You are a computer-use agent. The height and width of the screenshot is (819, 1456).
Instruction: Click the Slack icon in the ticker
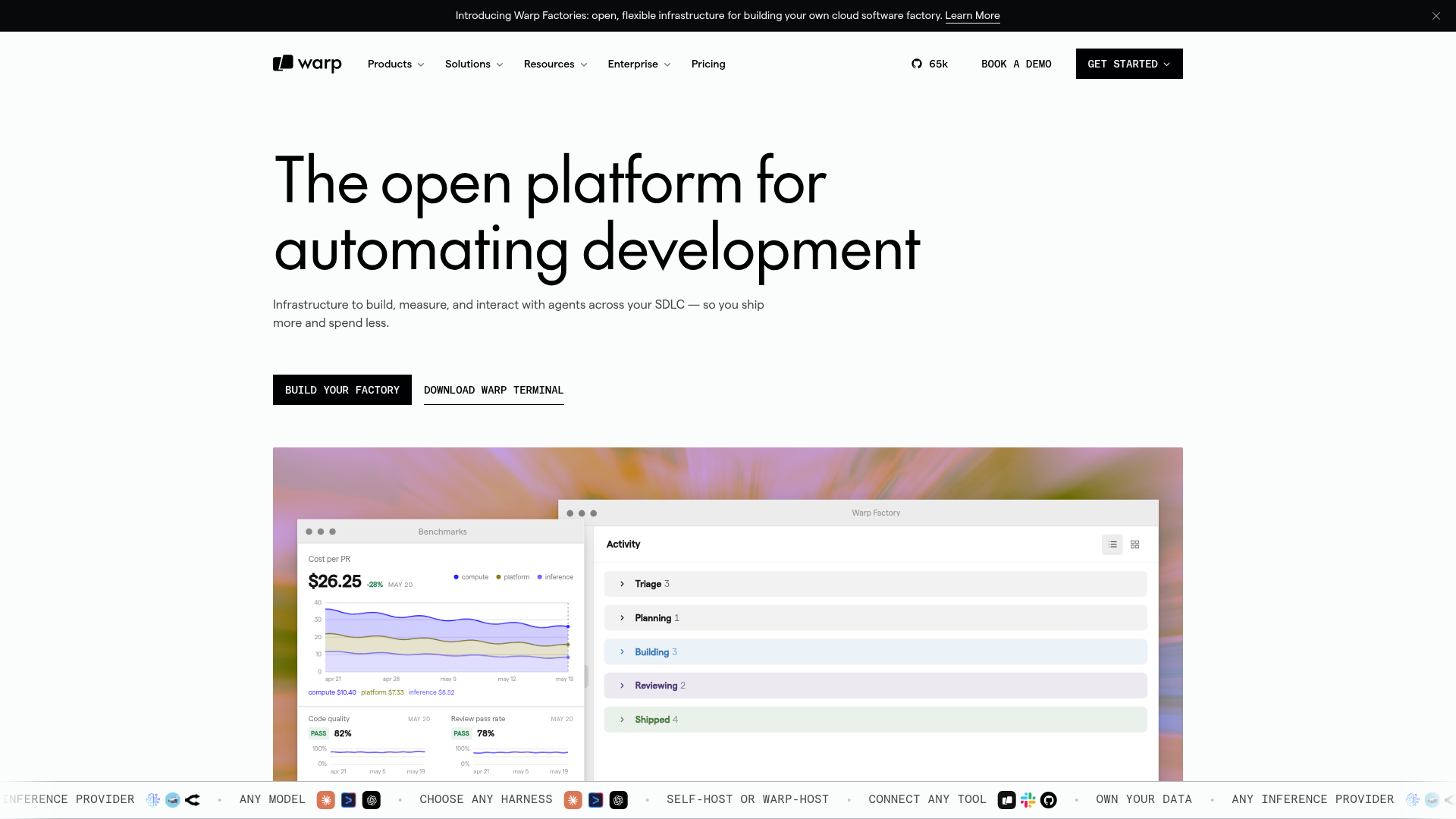pyautogui.click(x=1028, y=800)
